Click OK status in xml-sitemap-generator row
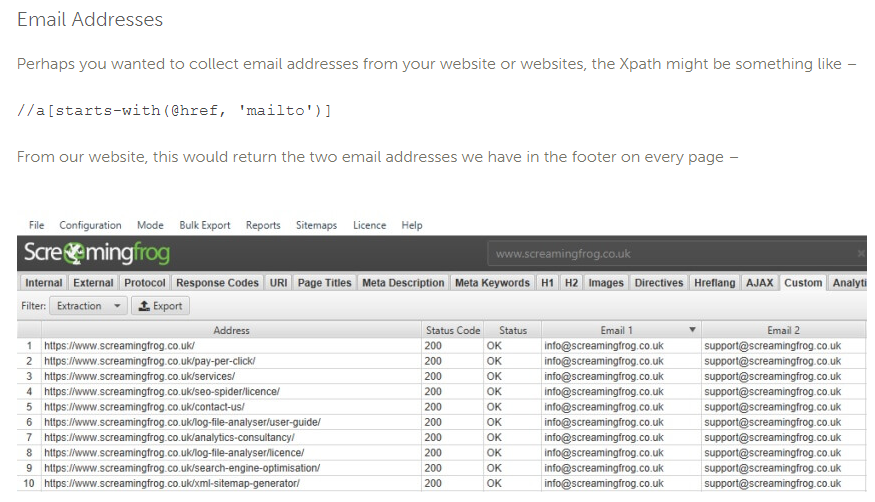 [x=494, y=484]
